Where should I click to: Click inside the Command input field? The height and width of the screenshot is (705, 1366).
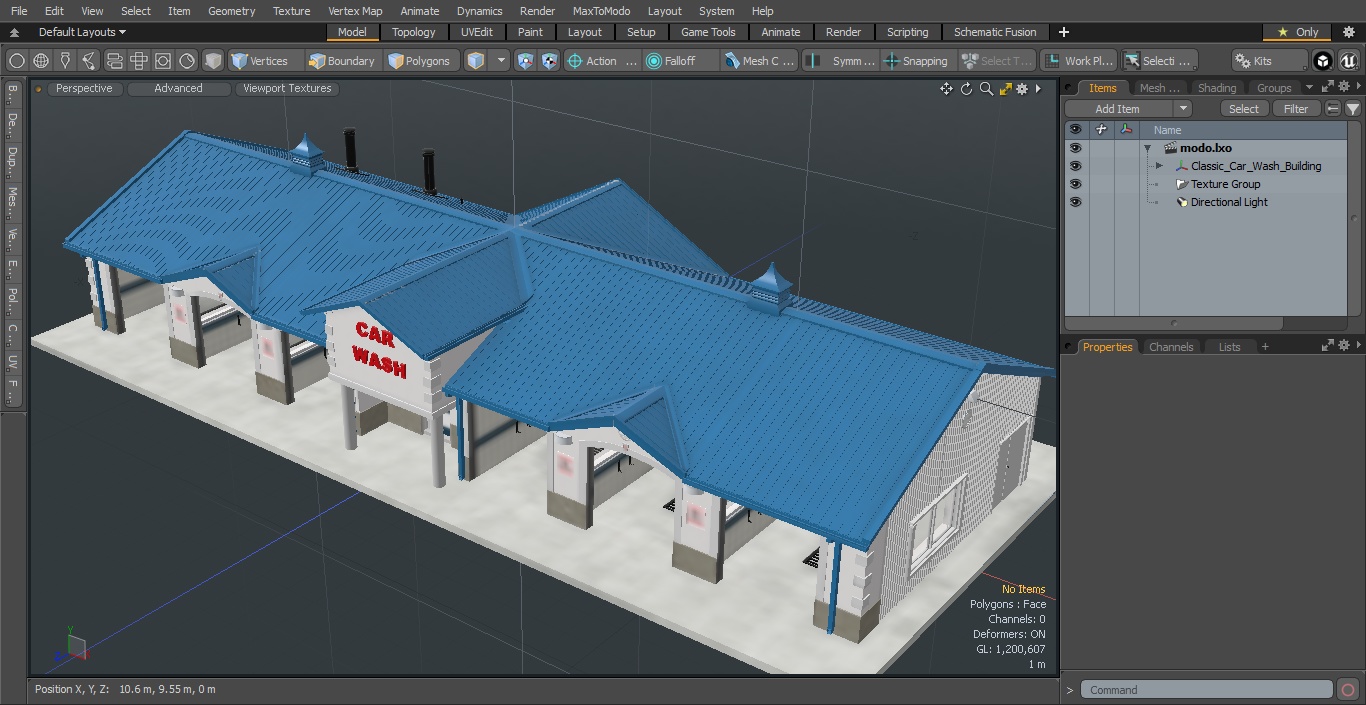(1205, 689)
